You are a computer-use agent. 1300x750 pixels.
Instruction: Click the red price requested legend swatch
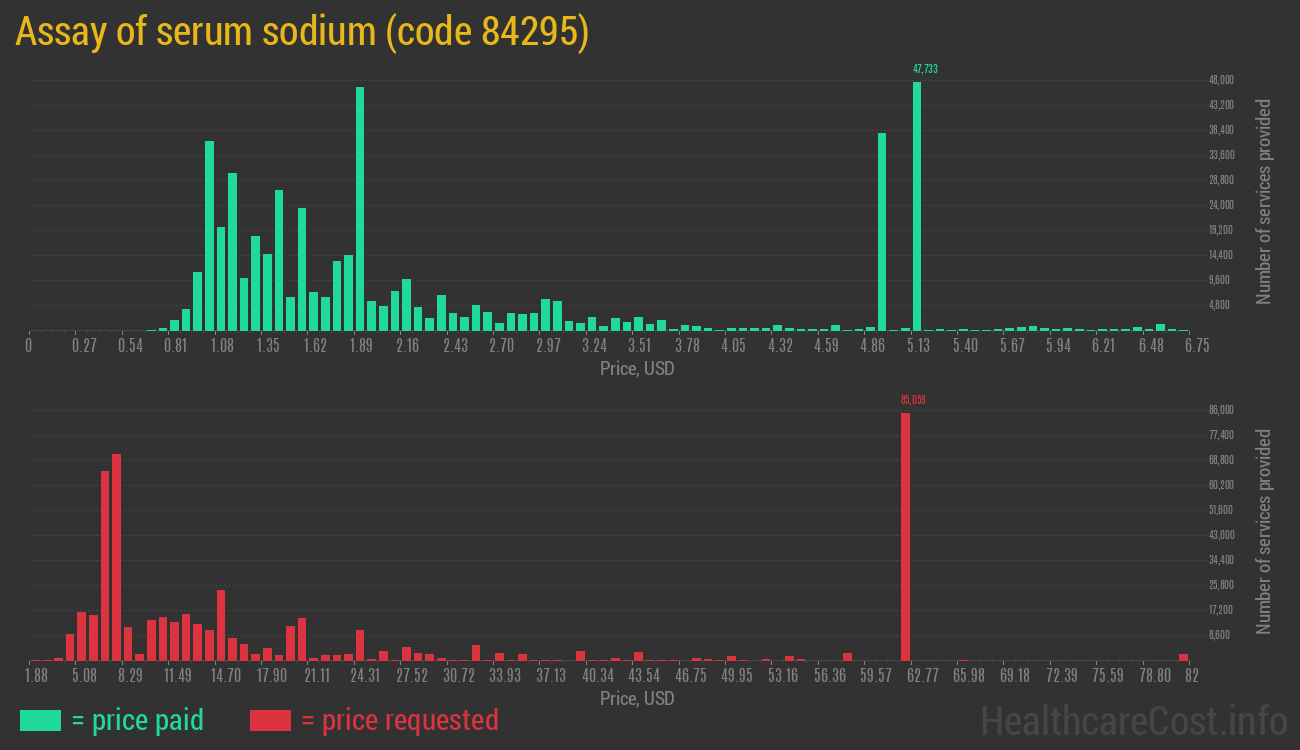tap(270, 720)
